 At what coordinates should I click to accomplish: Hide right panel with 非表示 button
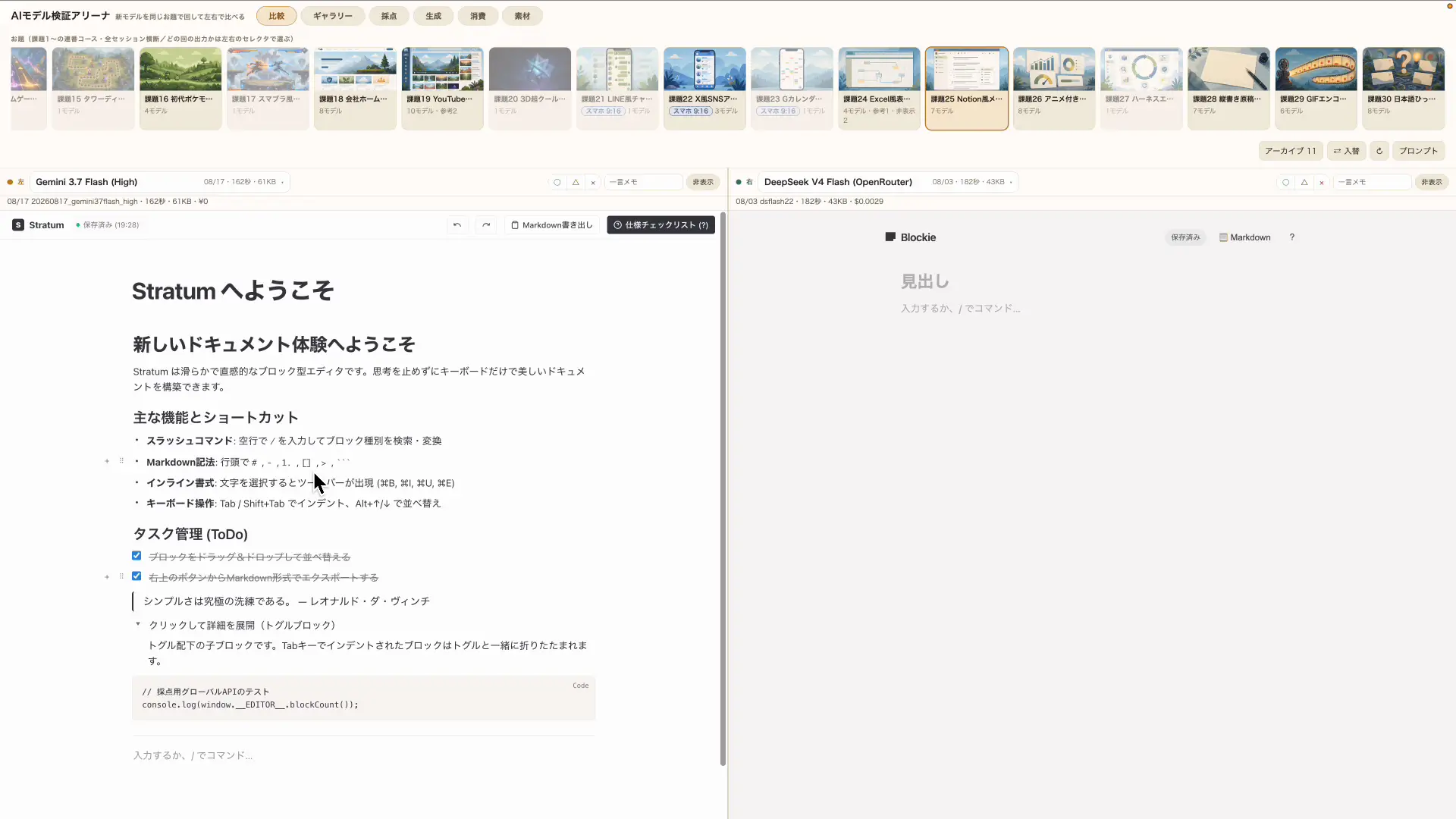pyautogui.click(x=1432, y=182)
